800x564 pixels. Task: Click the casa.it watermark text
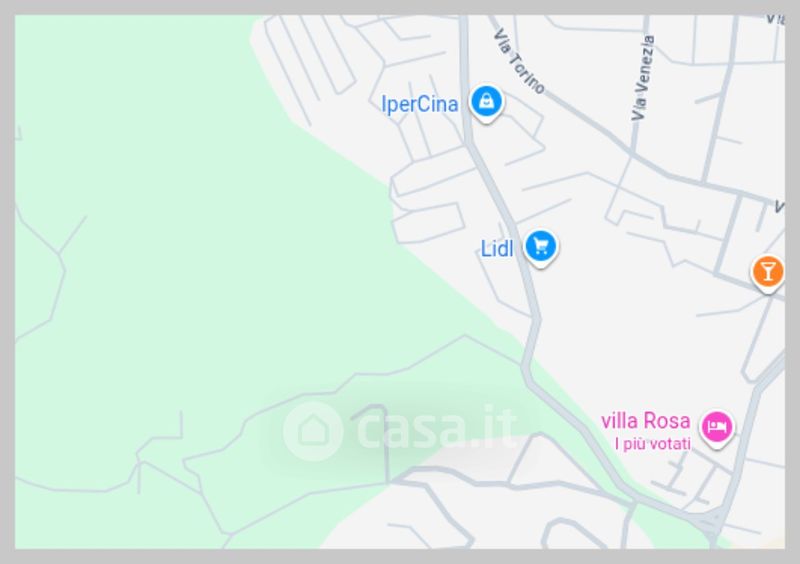coord(436,429)
